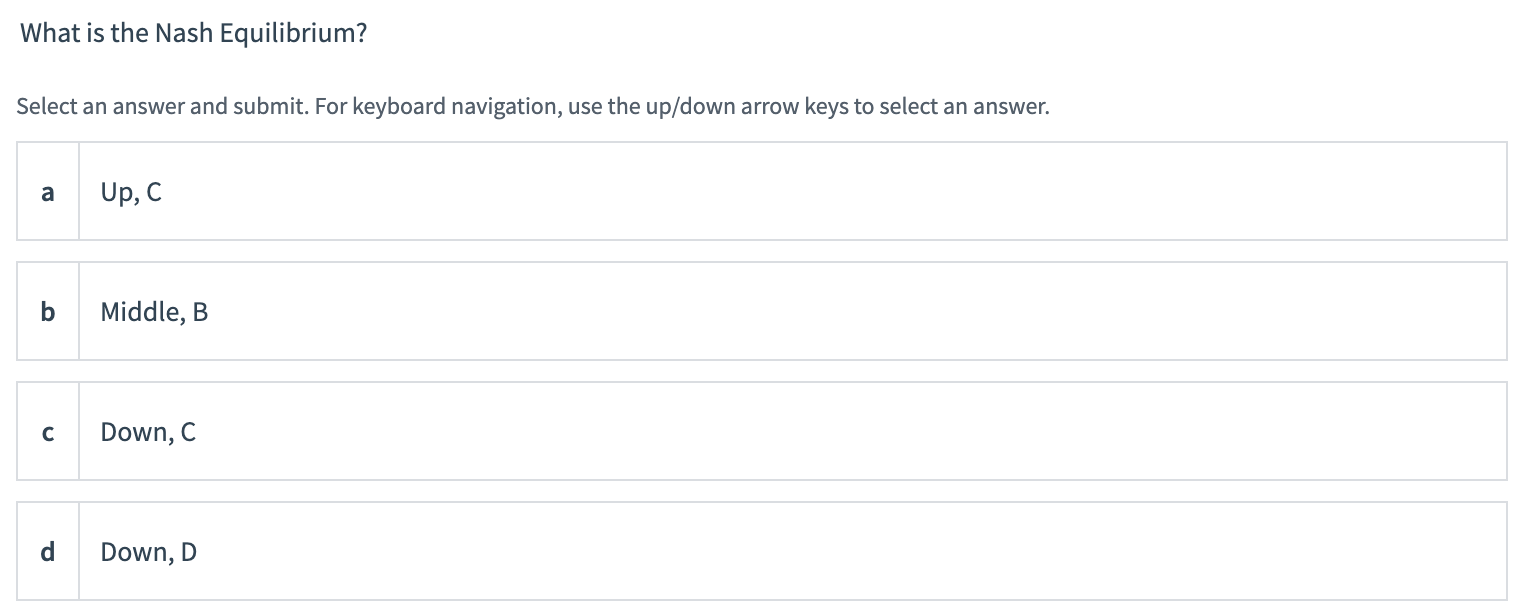Screen dimensions: 1538x614
Task: Click the letter label 'd' beside Down, D
Action: coord(47,552)
